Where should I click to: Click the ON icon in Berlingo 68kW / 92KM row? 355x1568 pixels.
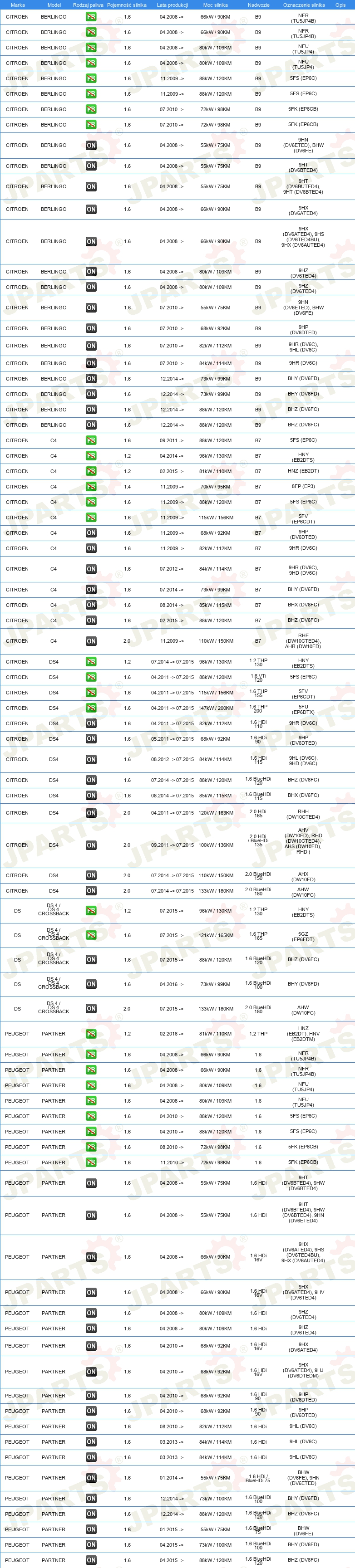[x=91, y=329]
